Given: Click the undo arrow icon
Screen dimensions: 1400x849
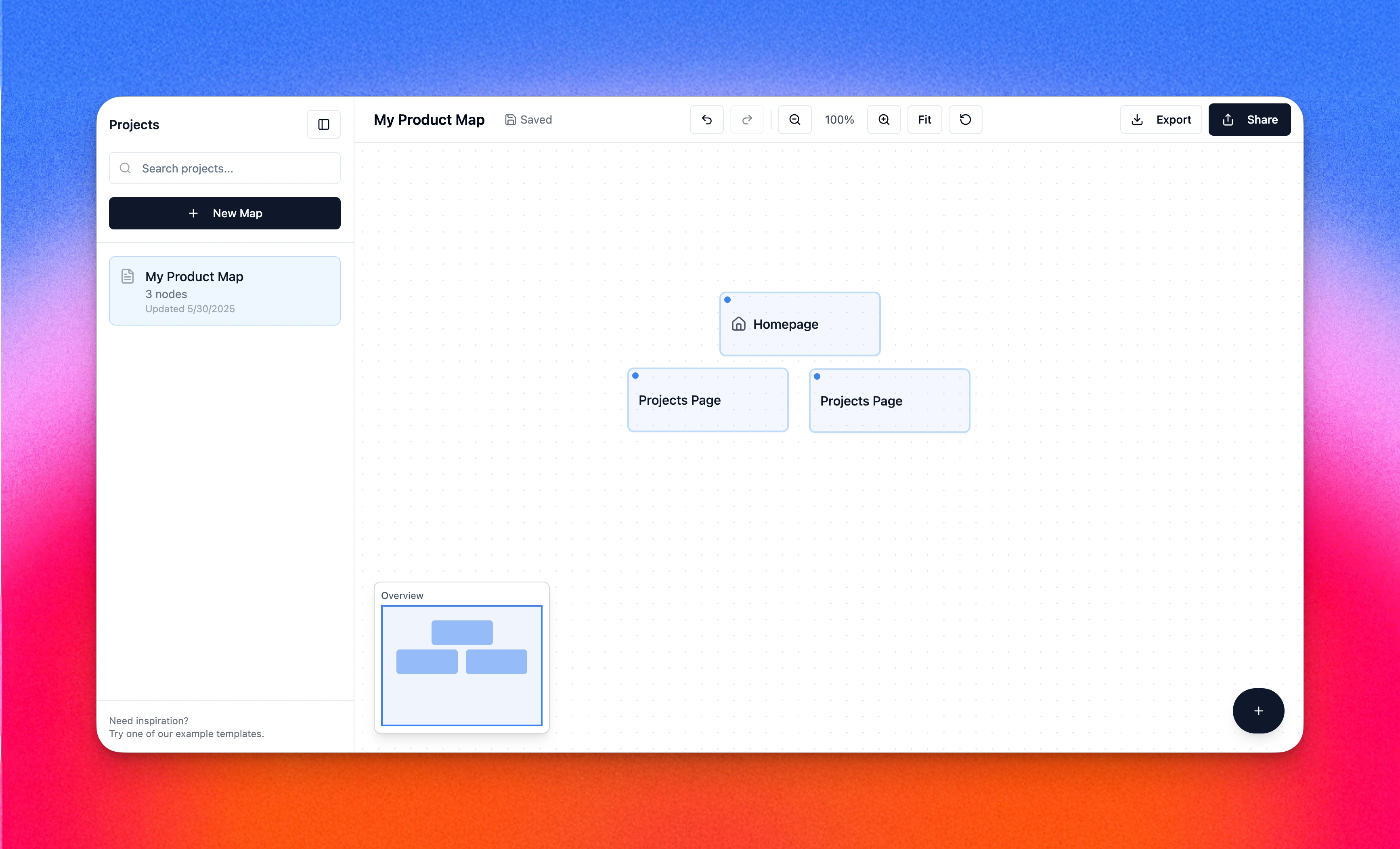Looking at the screenshot, I should point(706,120).
